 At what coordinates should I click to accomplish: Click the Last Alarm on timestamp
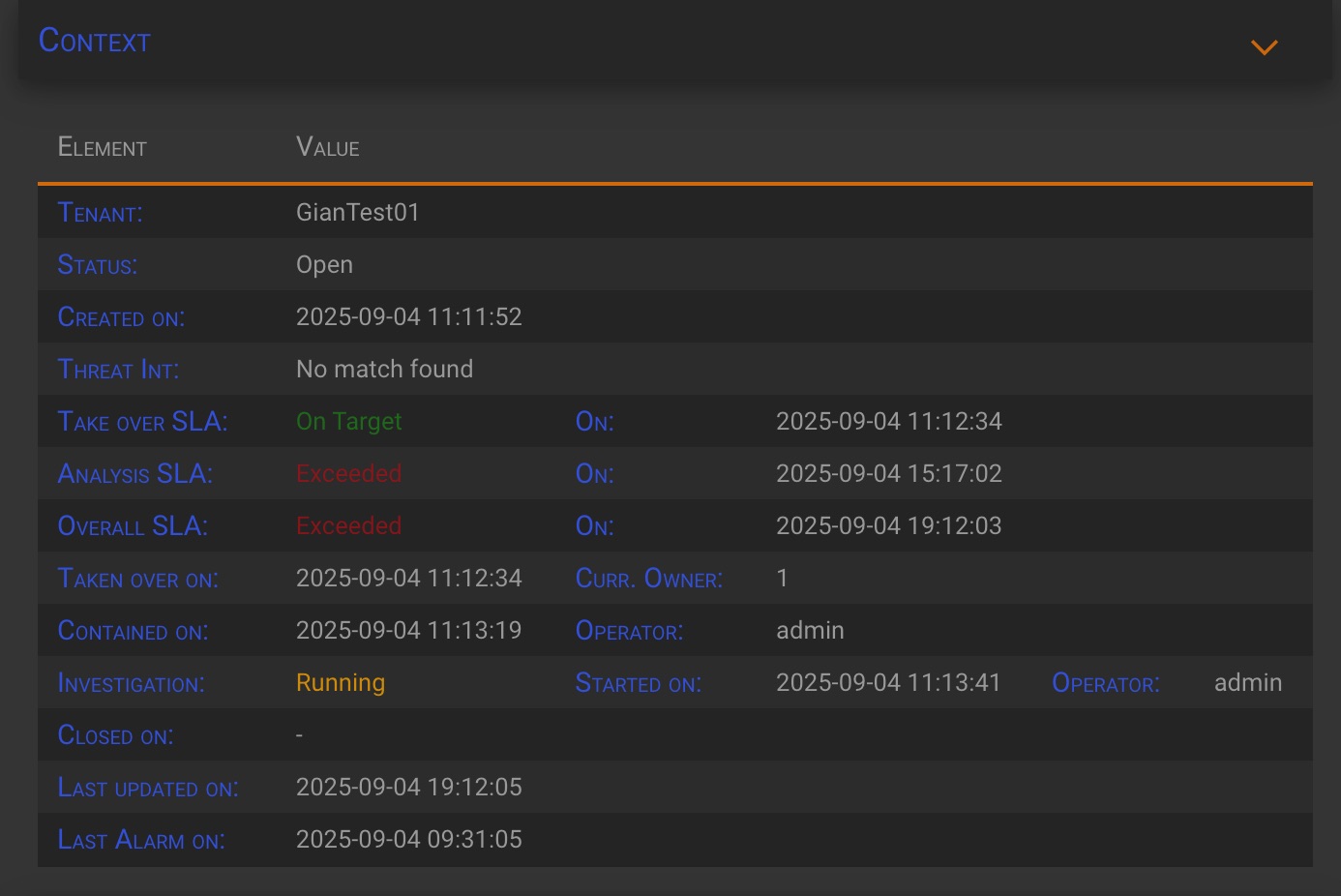coord(408,840)
